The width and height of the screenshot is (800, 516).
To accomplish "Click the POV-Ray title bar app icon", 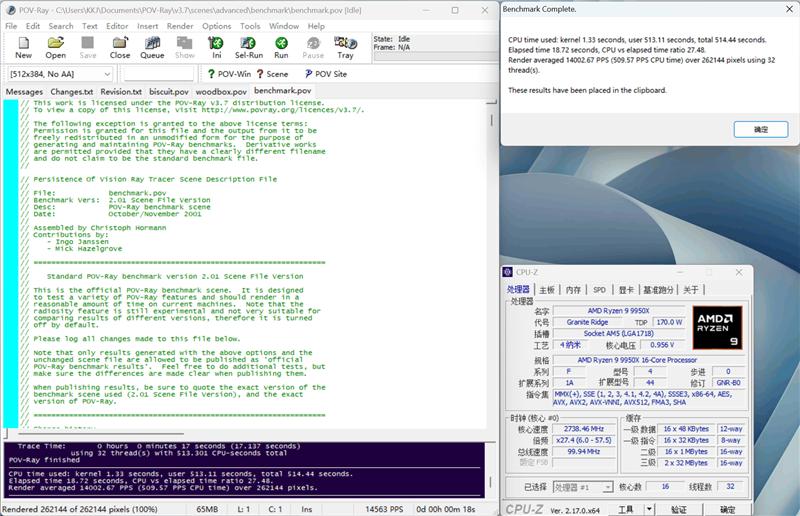I will (11, 10).
